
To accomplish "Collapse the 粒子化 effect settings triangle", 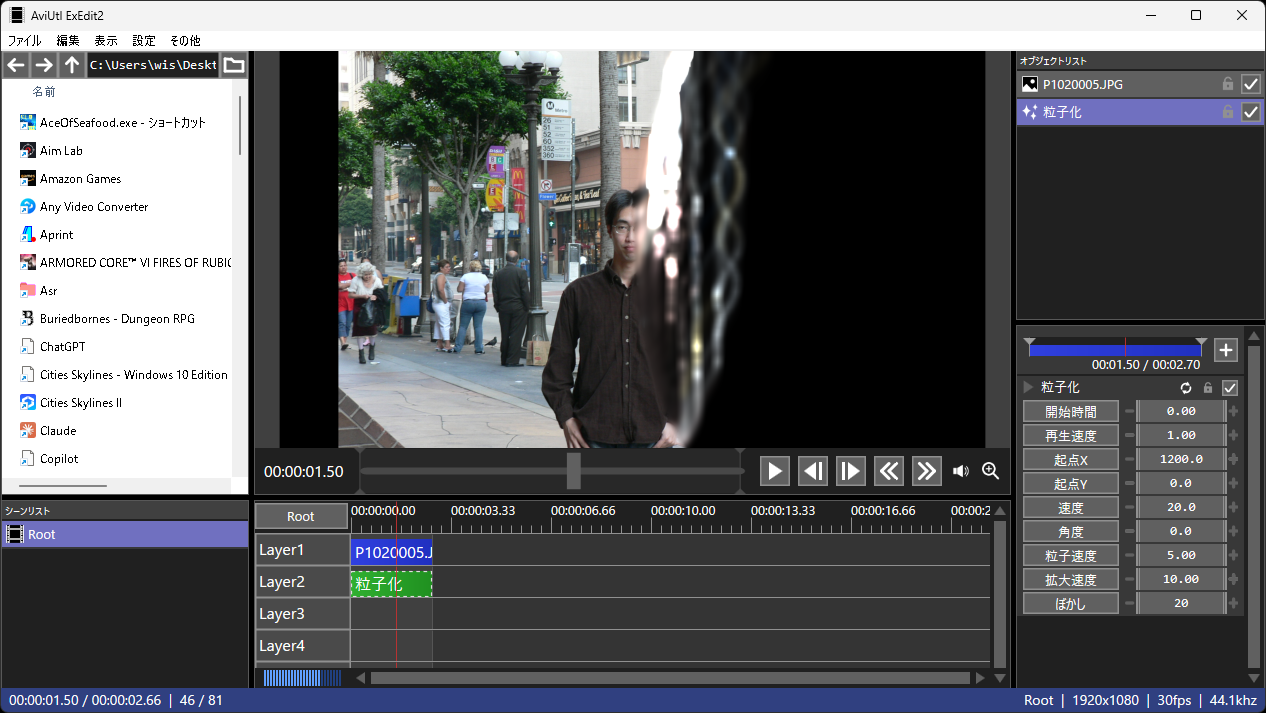I will (1027, 387).
